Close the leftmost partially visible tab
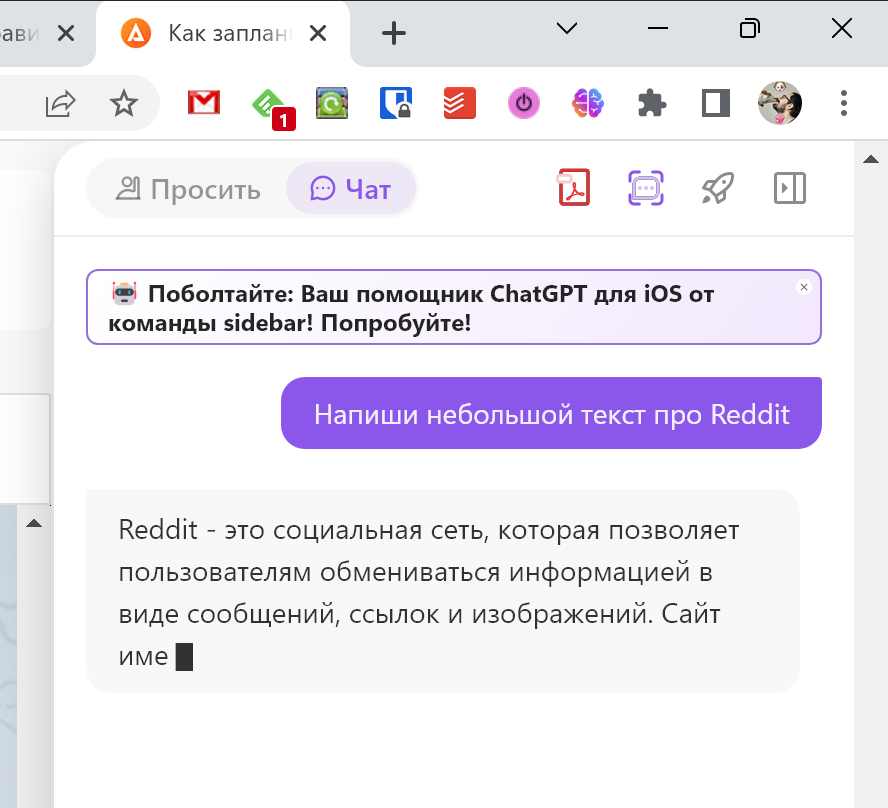Viewport: 888px width, 808px height. click(x=66, y=33)
